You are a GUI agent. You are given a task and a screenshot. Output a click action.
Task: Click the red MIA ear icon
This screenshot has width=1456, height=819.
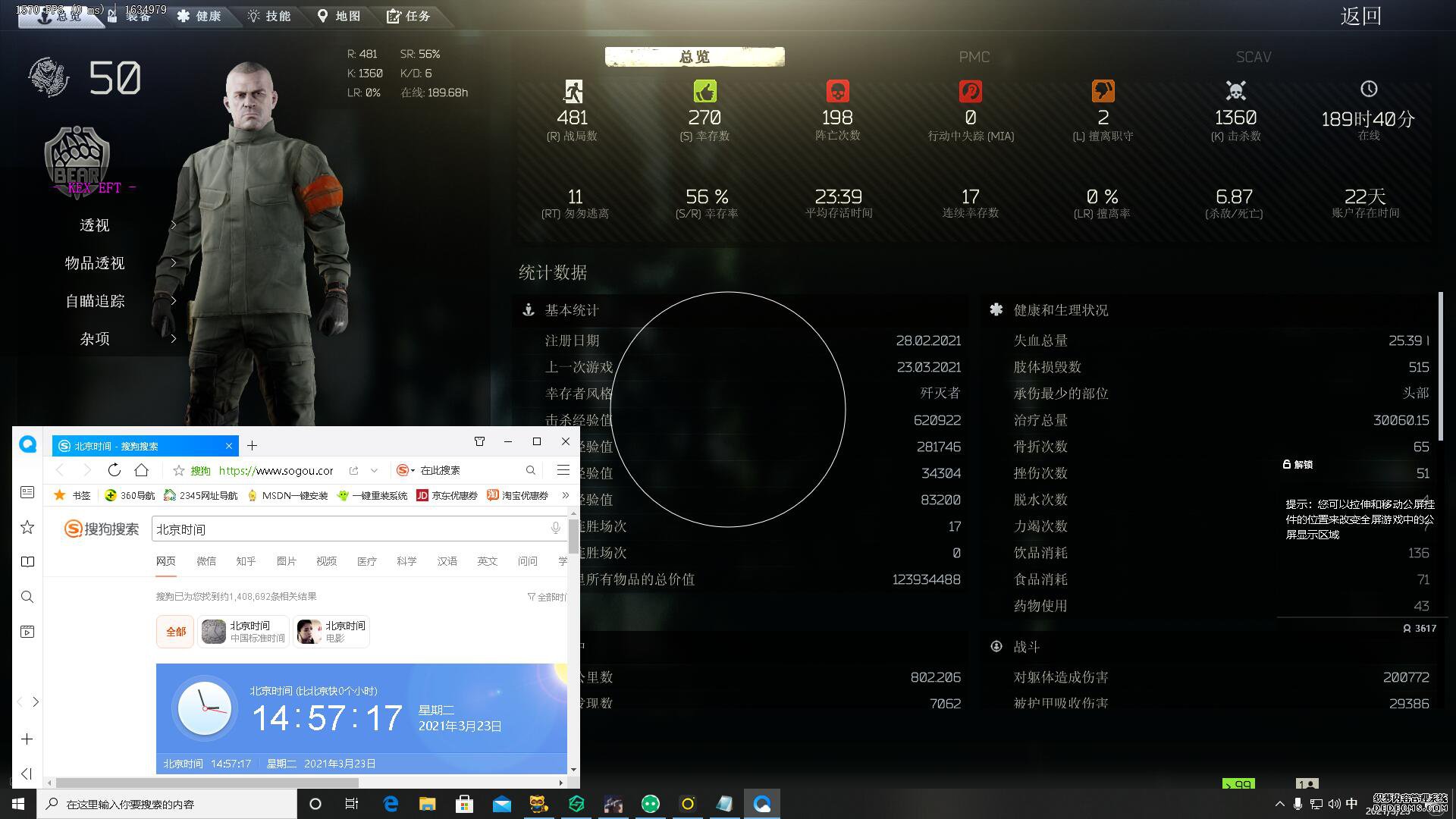point(971,92)
